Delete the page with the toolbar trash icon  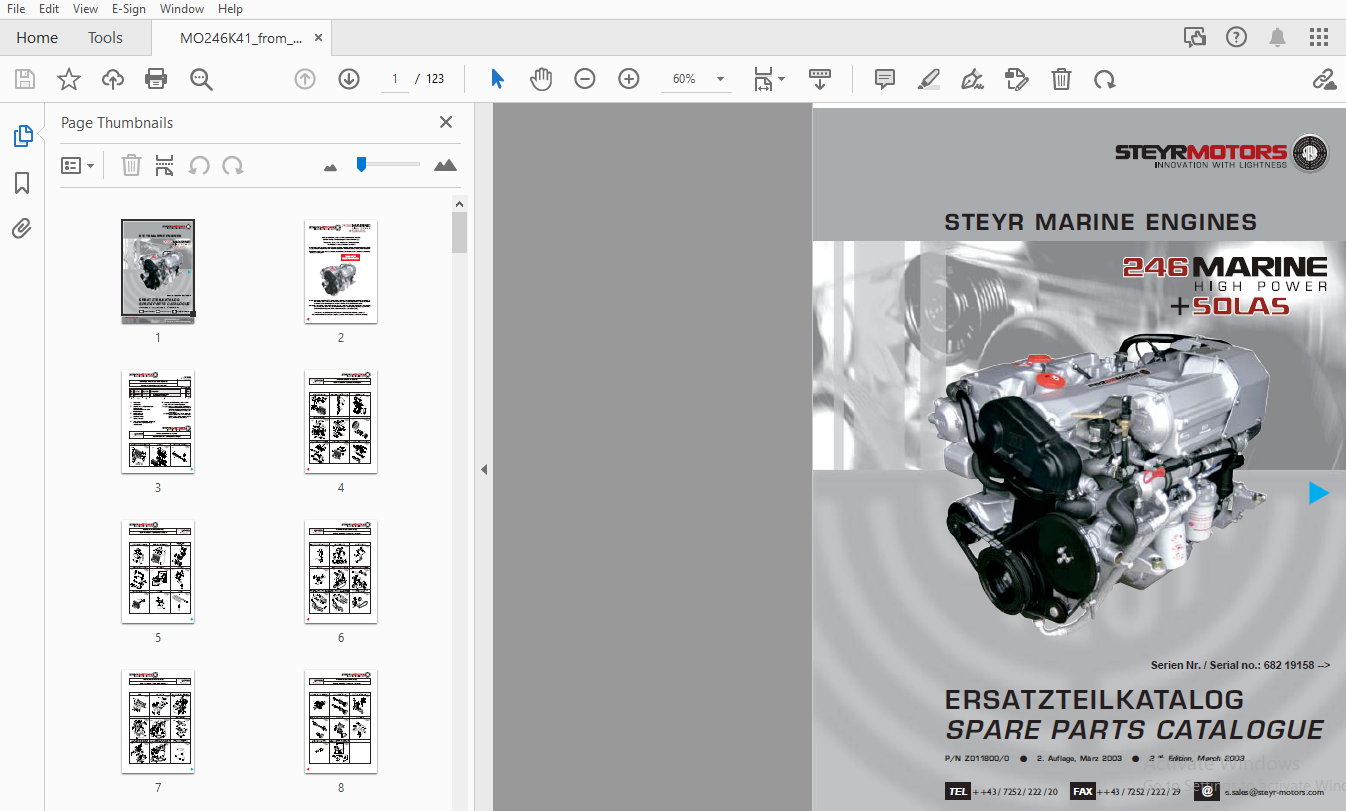point(1061,79)
